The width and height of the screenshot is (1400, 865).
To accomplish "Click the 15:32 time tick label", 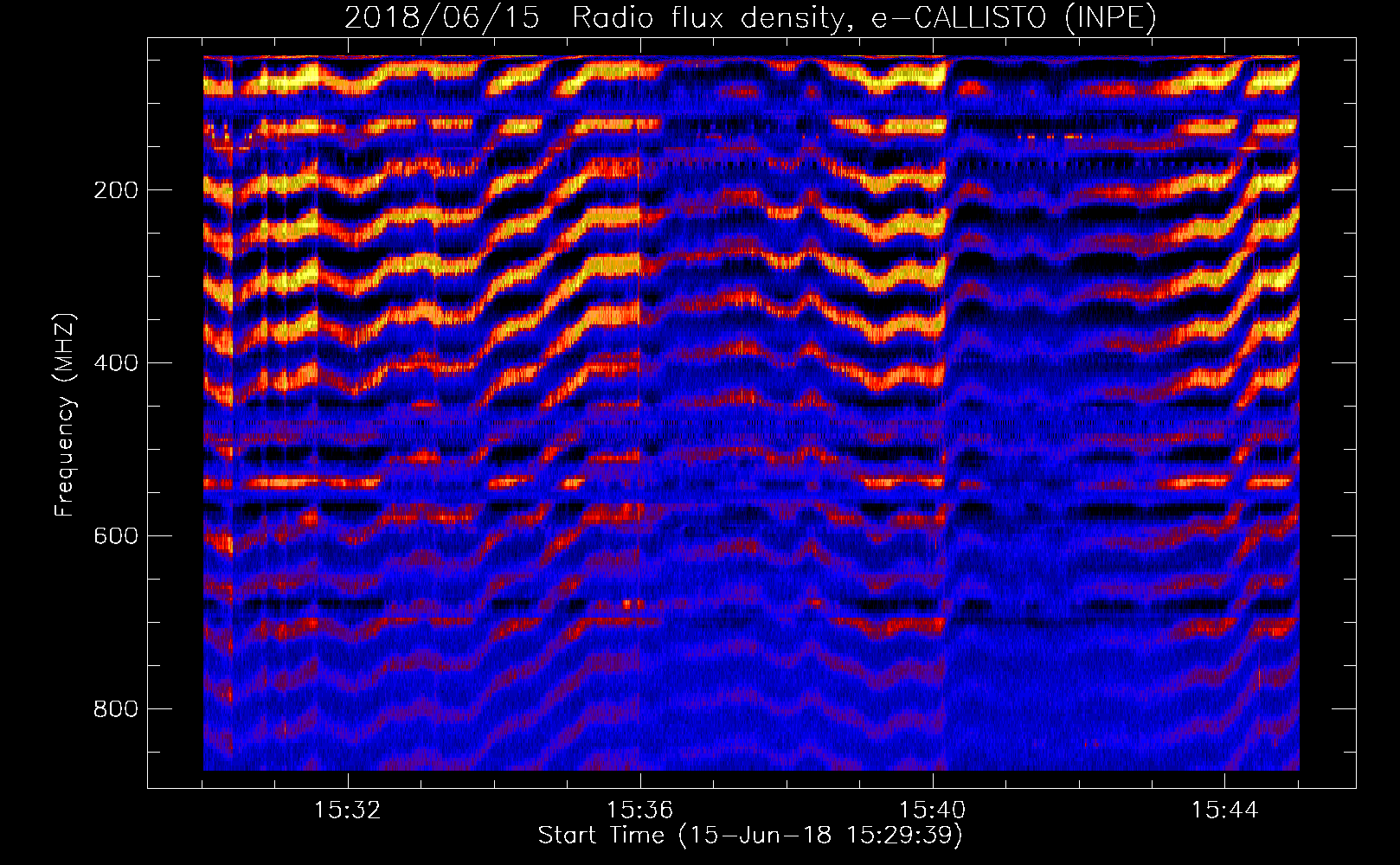I will 347,811.
